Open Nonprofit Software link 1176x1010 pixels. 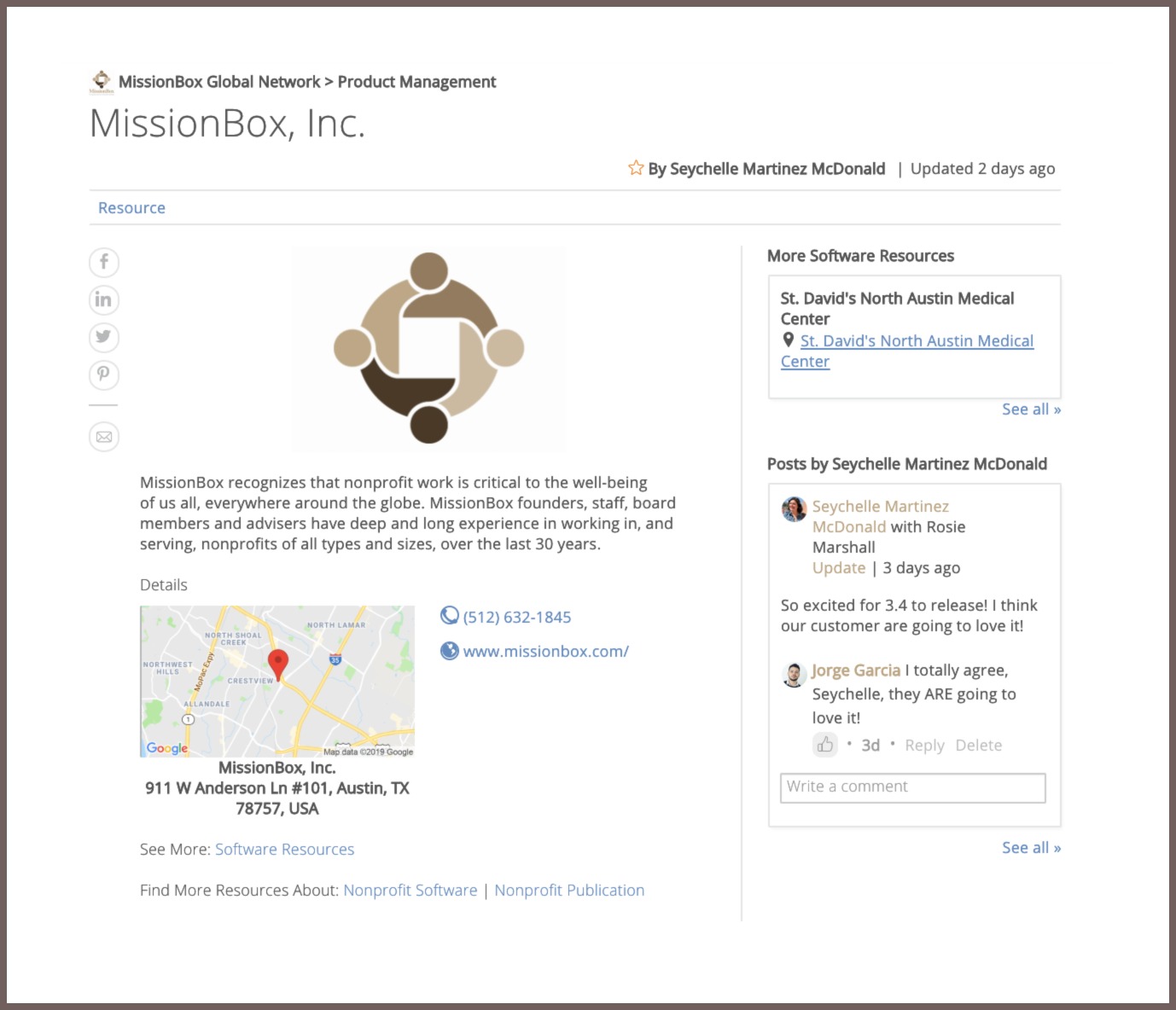[x=410, y=891]
